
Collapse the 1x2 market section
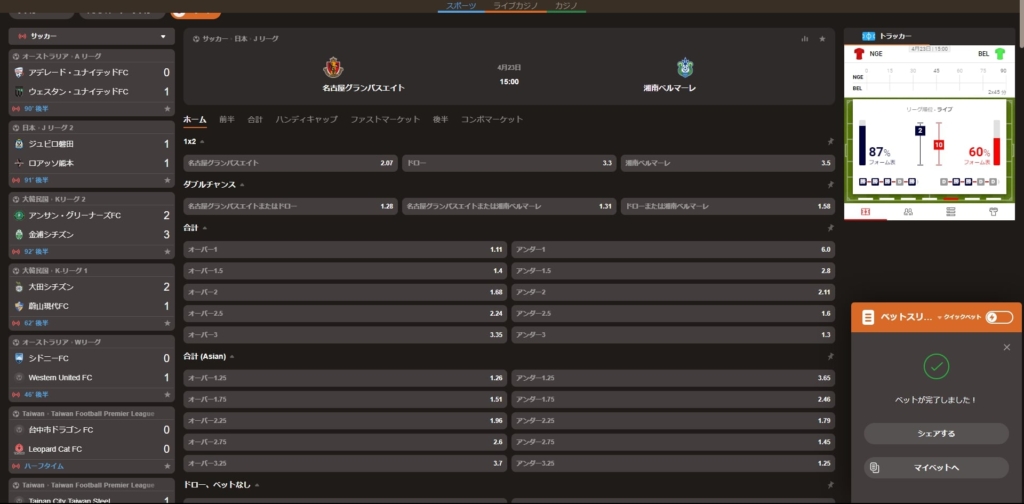202,142
